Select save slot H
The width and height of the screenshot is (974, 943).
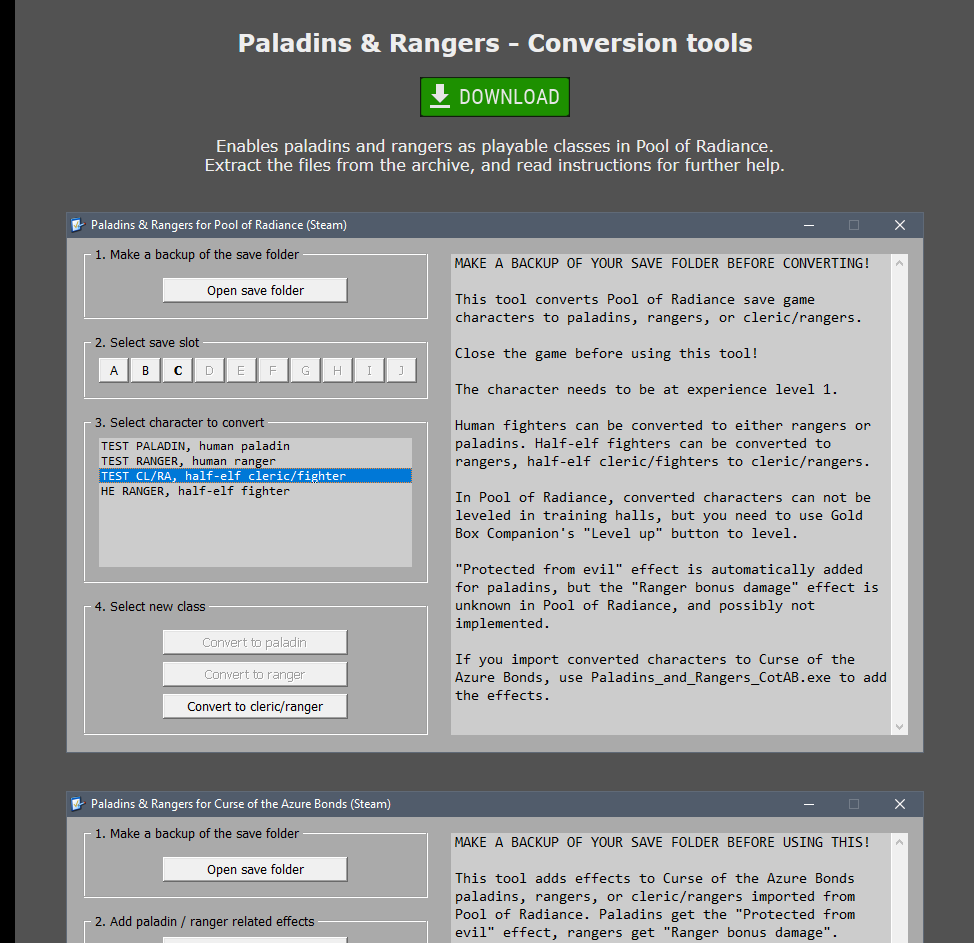337,371
